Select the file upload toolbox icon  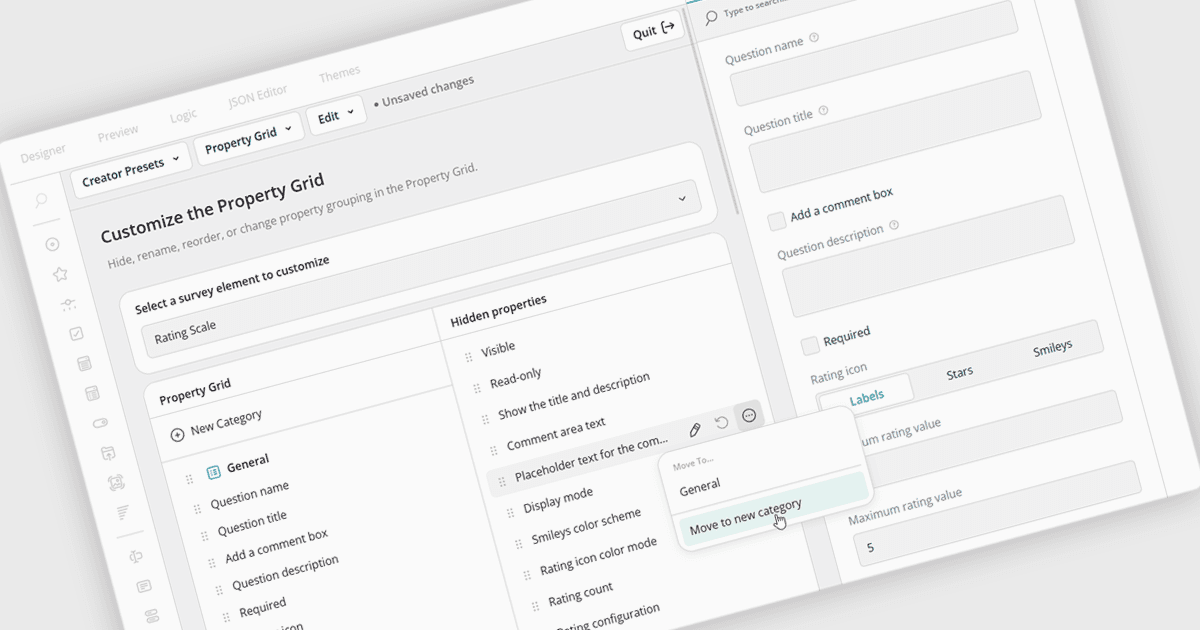pyautogui.click(x=107, y=453)
